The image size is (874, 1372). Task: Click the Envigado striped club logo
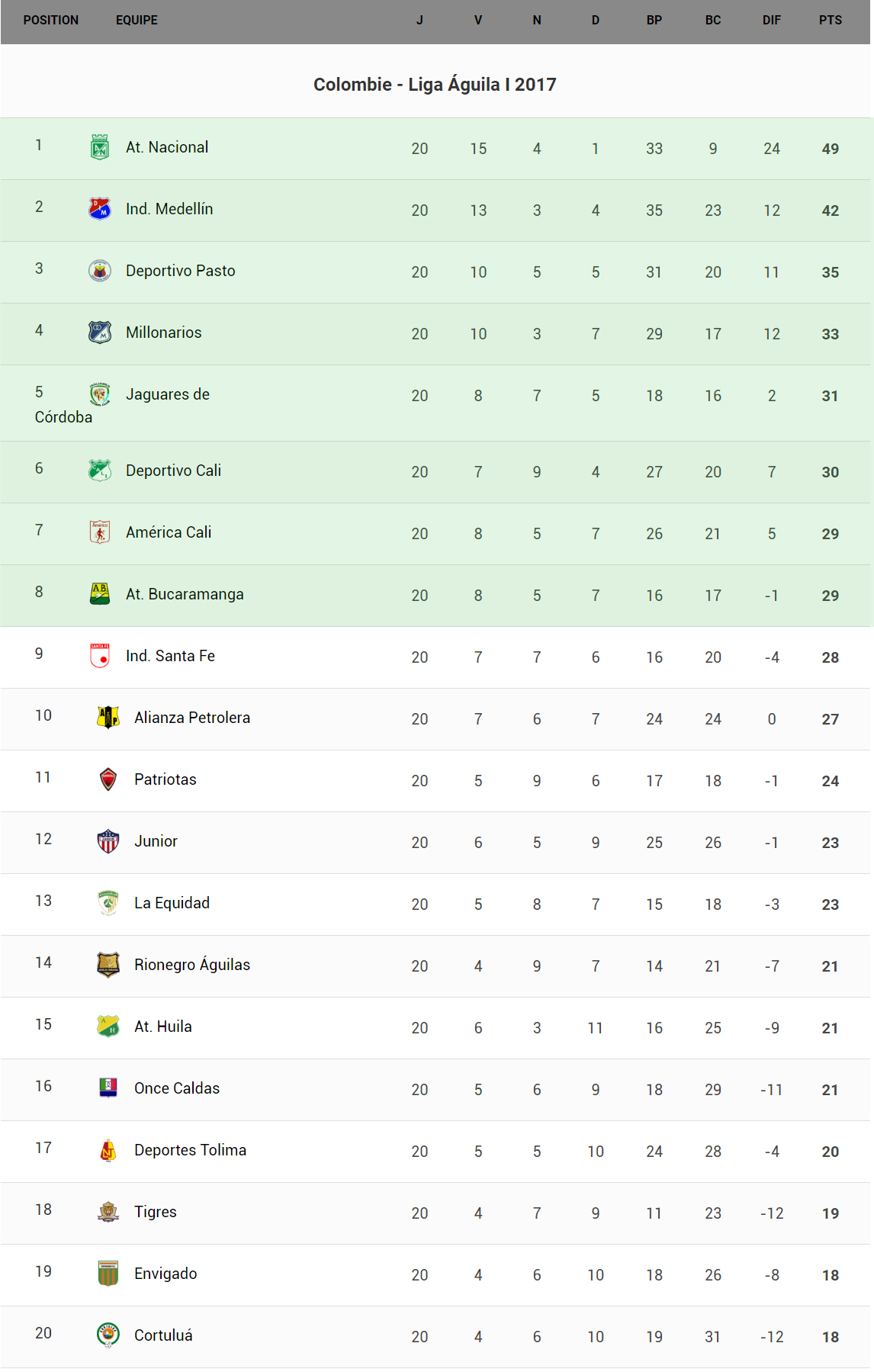point(108,1273)
